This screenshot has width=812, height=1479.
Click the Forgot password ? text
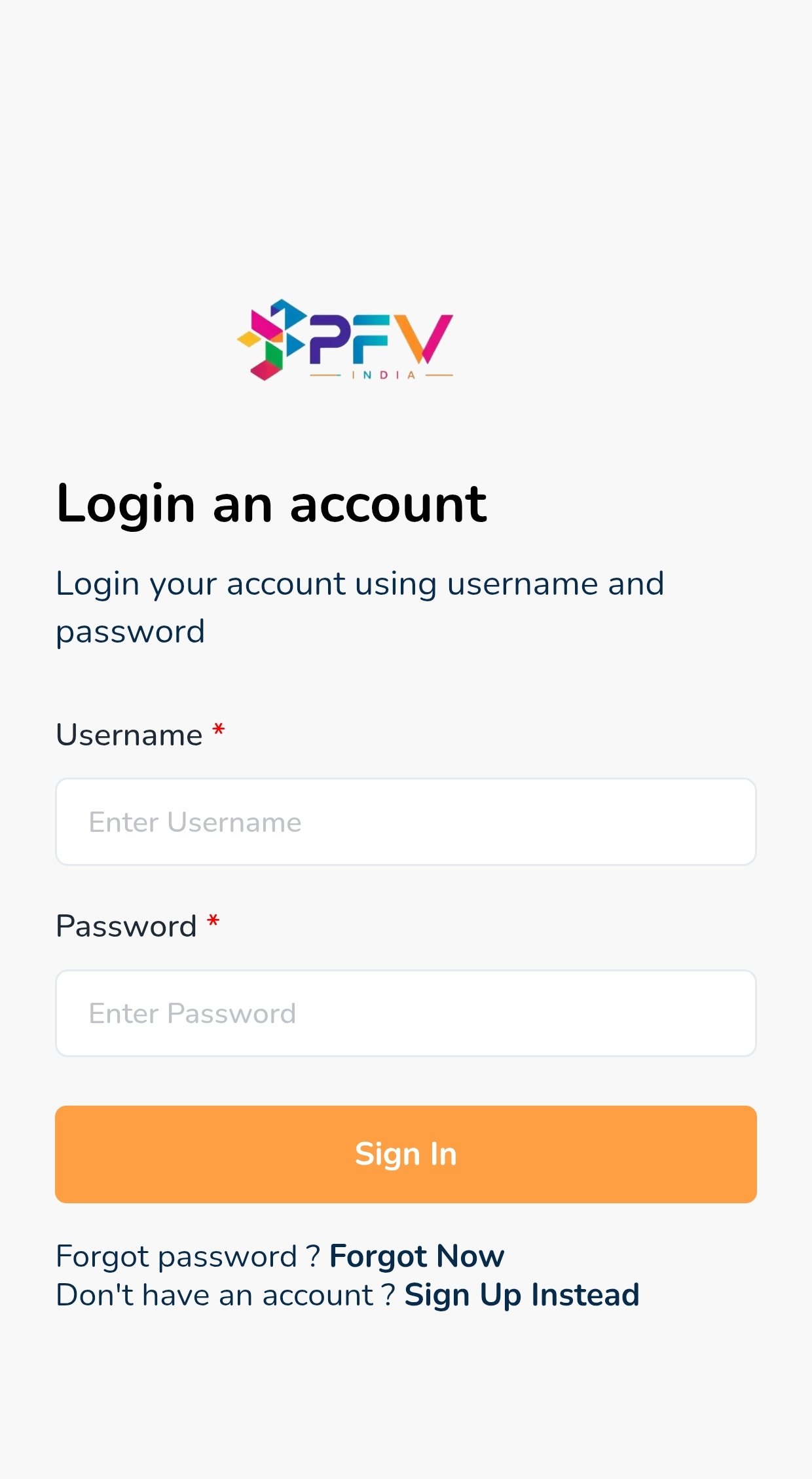coord(188,1256)
